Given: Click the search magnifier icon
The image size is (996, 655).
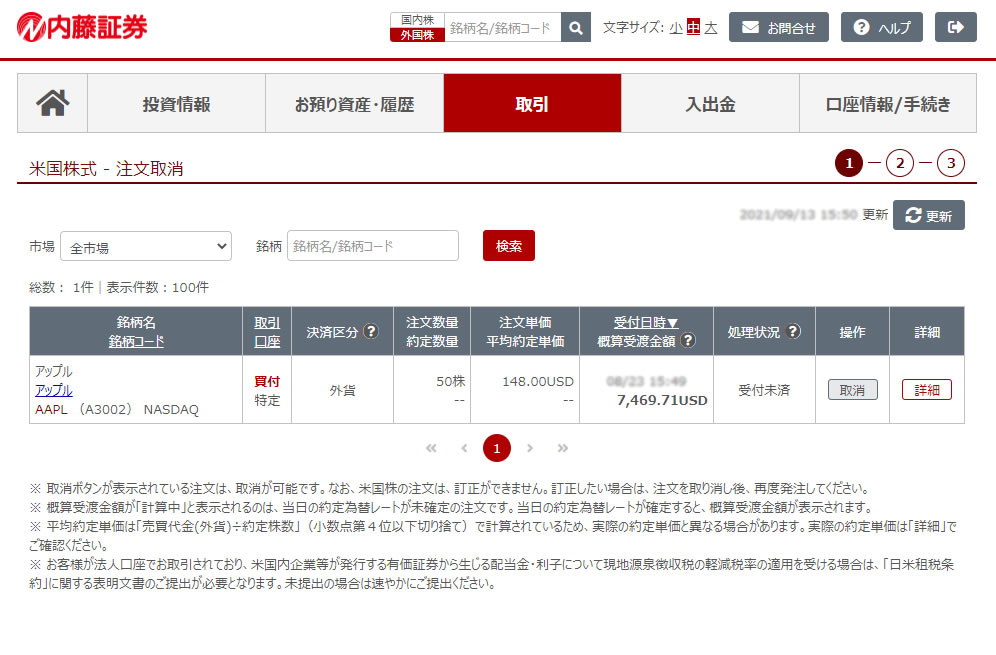Looking at the screenshot, I should click(575, 28).
